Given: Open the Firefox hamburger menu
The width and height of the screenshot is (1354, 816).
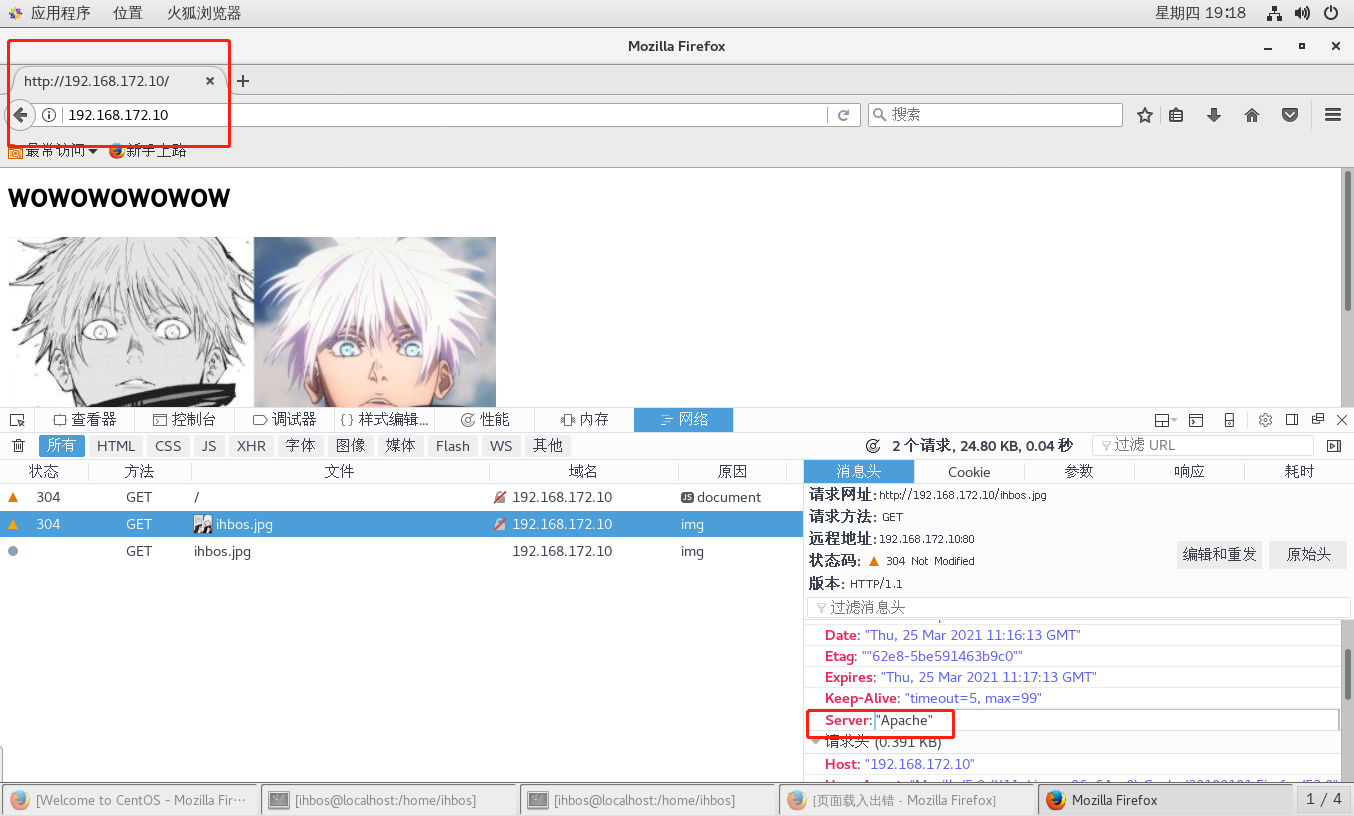Looking at the screenshot, I should (x=1332, y=115).
